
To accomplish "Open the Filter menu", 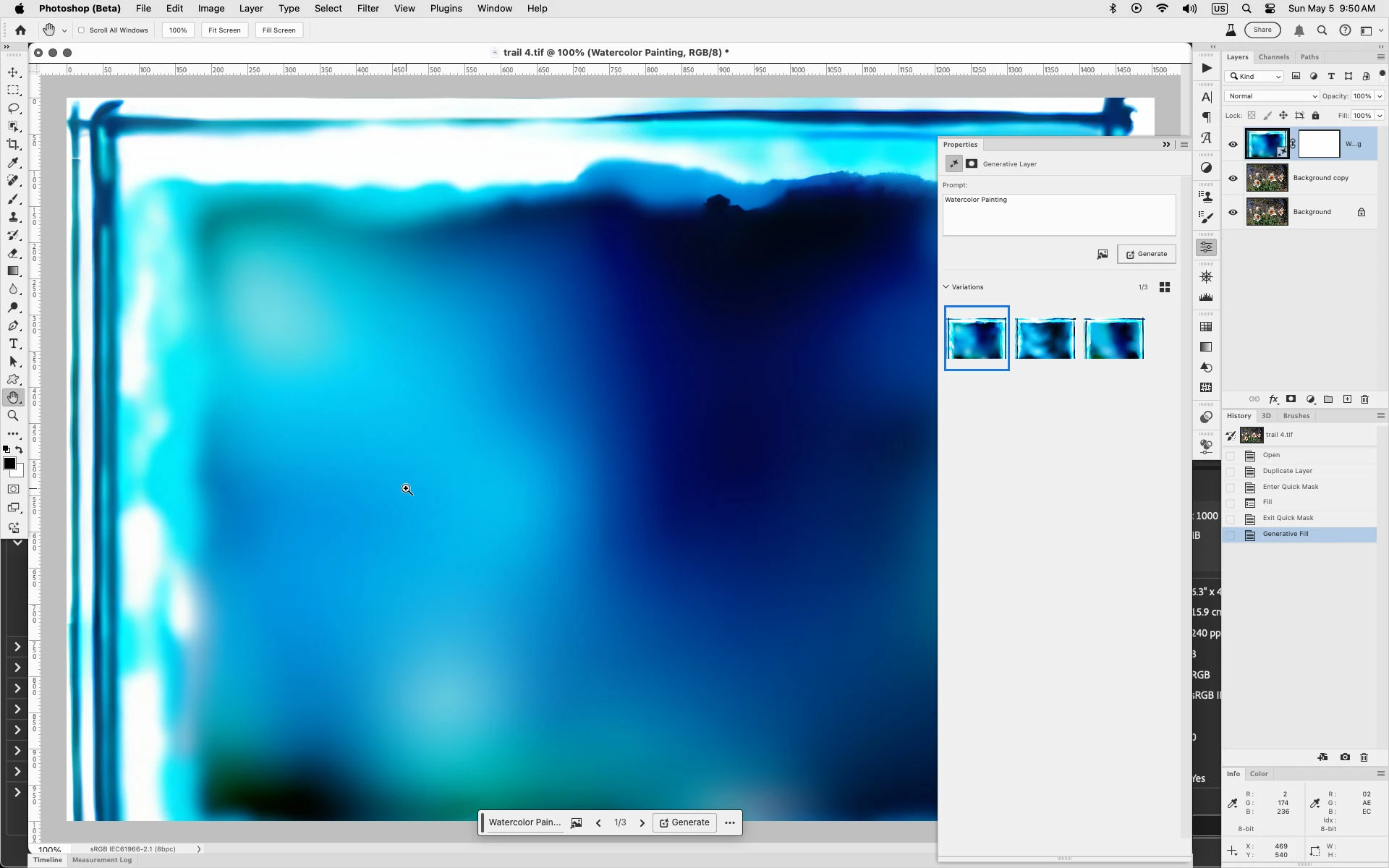I will (x=368, y=9).
